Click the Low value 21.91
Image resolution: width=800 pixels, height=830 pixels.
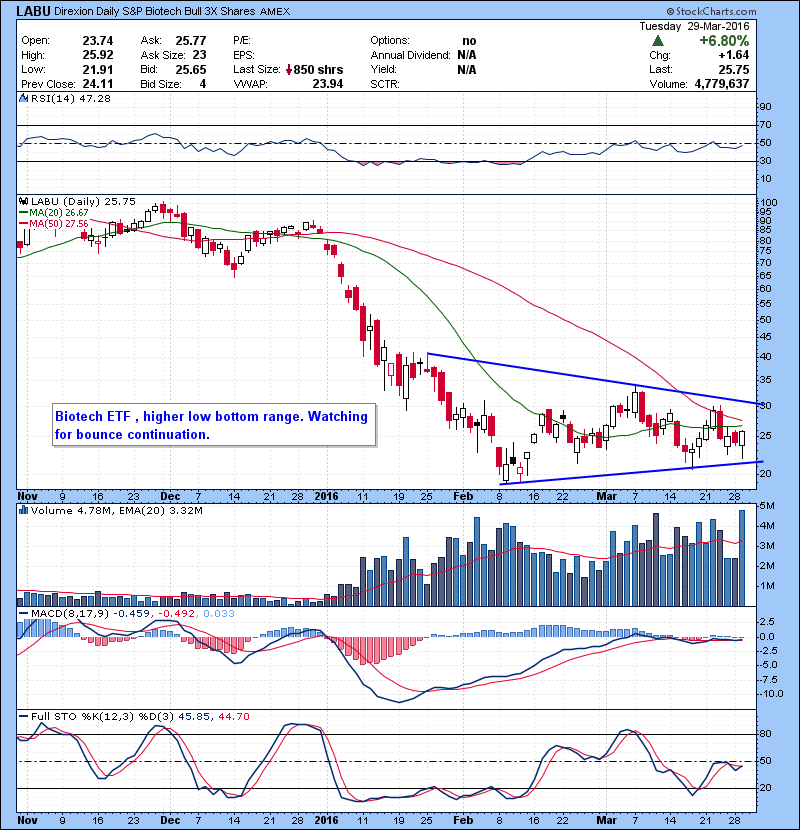(97, 69)
